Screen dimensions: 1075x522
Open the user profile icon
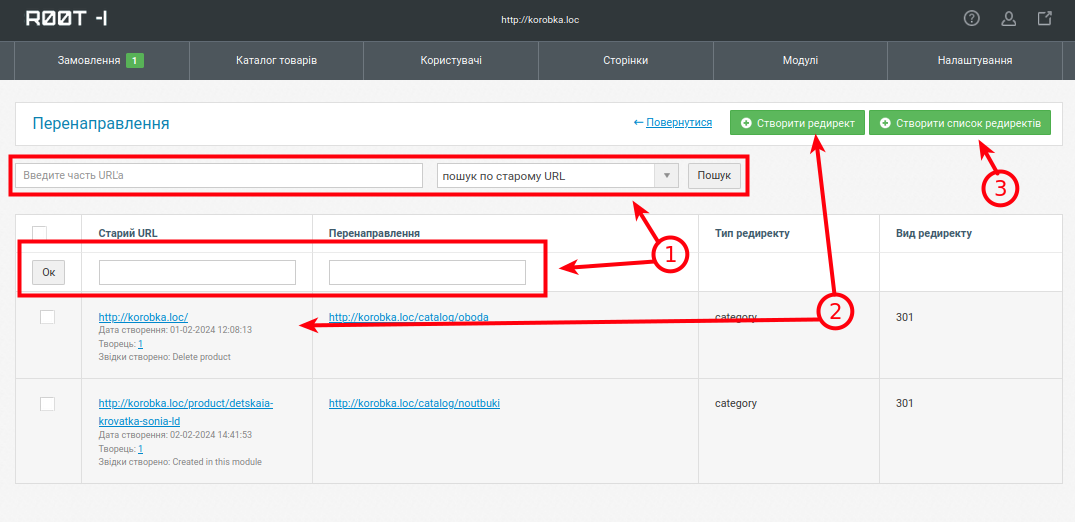[x=1008, y=19]
